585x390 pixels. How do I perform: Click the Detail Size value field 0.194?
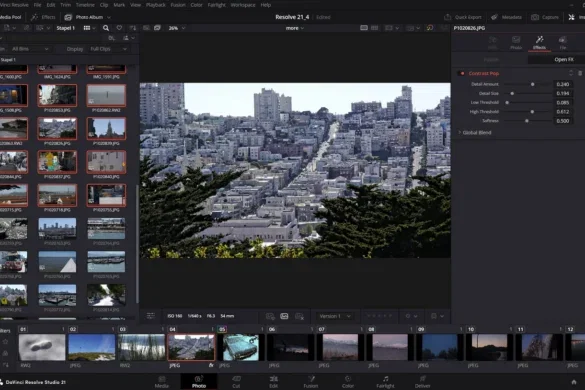(563, 93)
